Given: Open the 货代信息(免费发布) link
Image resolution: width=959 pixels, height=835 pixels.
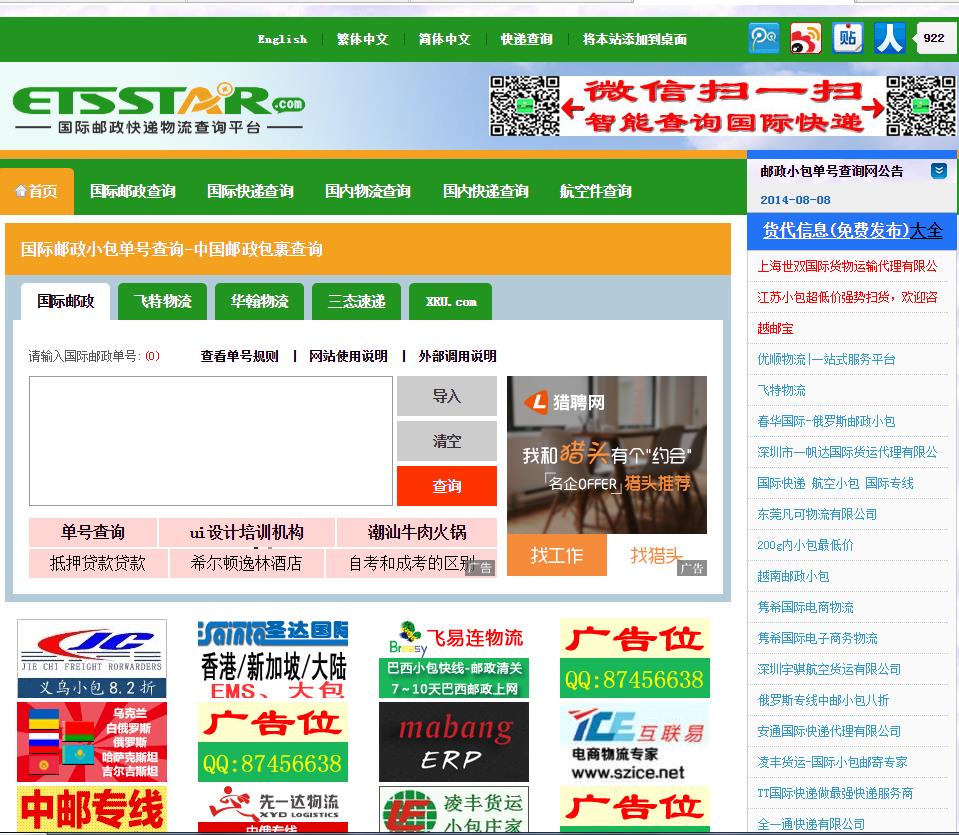Looking at the screenshot, I should pyautogui.click(x=835, y=231).
